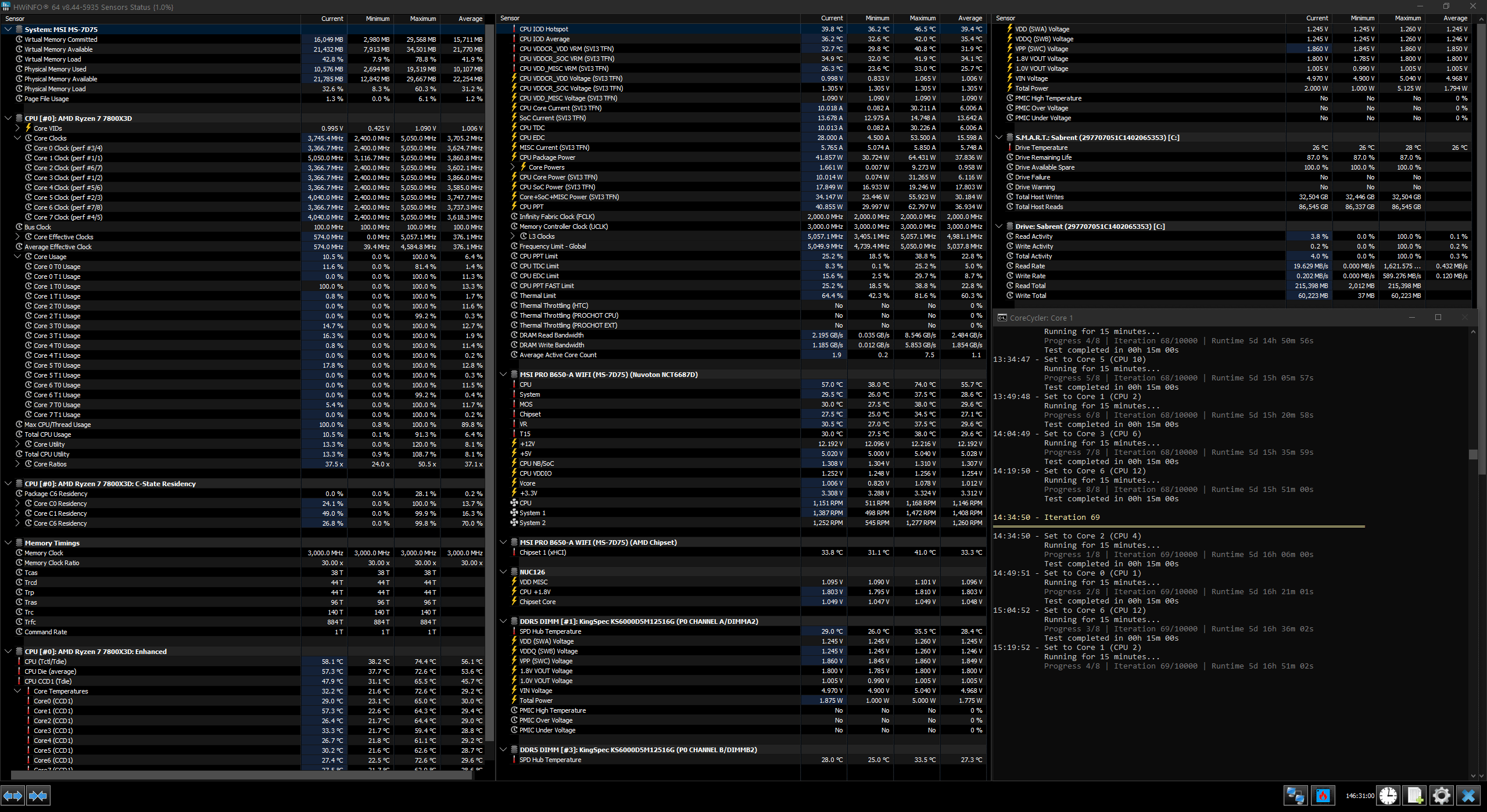Reset the sensor clock timer icon
This screenshot has width=1487, height=812.
(1388, 796)
